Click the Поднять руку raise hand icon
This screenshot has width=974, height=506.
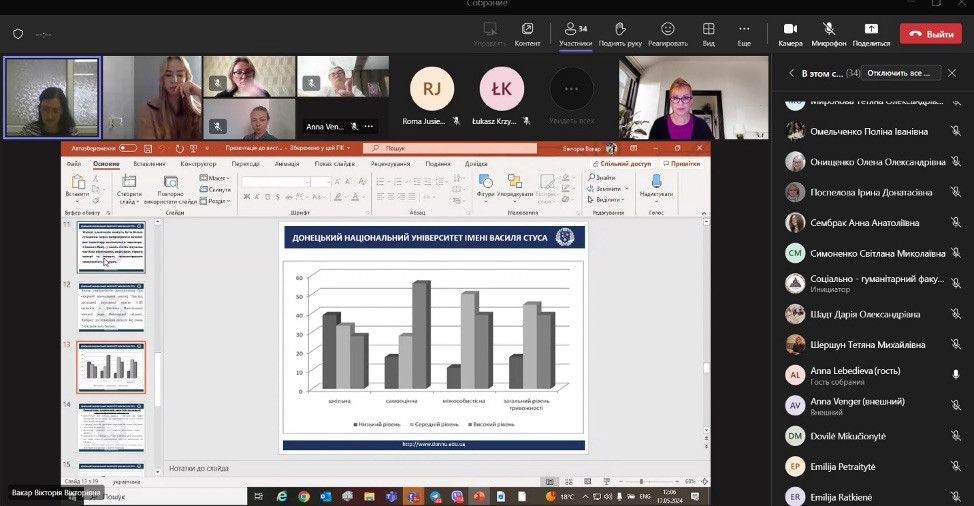[x=620, y=29]
